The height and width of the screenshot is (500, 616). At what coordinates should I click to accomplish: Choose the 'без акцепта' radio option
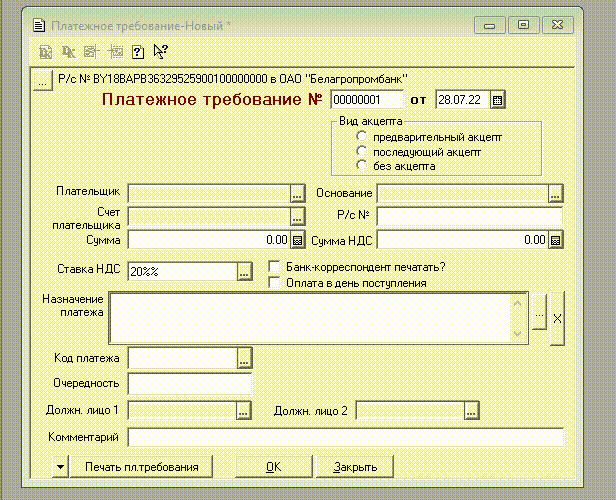coord(362,166)
